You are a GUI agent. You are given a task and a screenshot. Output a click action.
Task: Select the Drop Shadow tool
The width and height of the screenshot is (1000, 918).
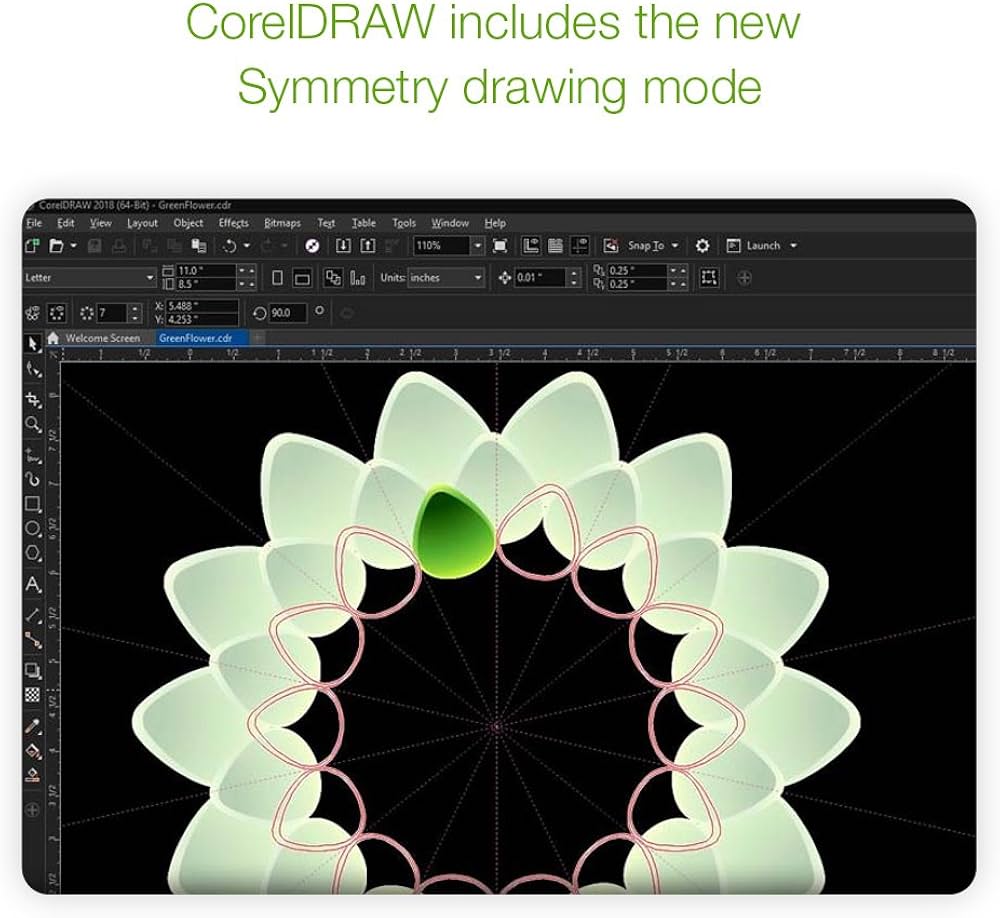(33, 670)
